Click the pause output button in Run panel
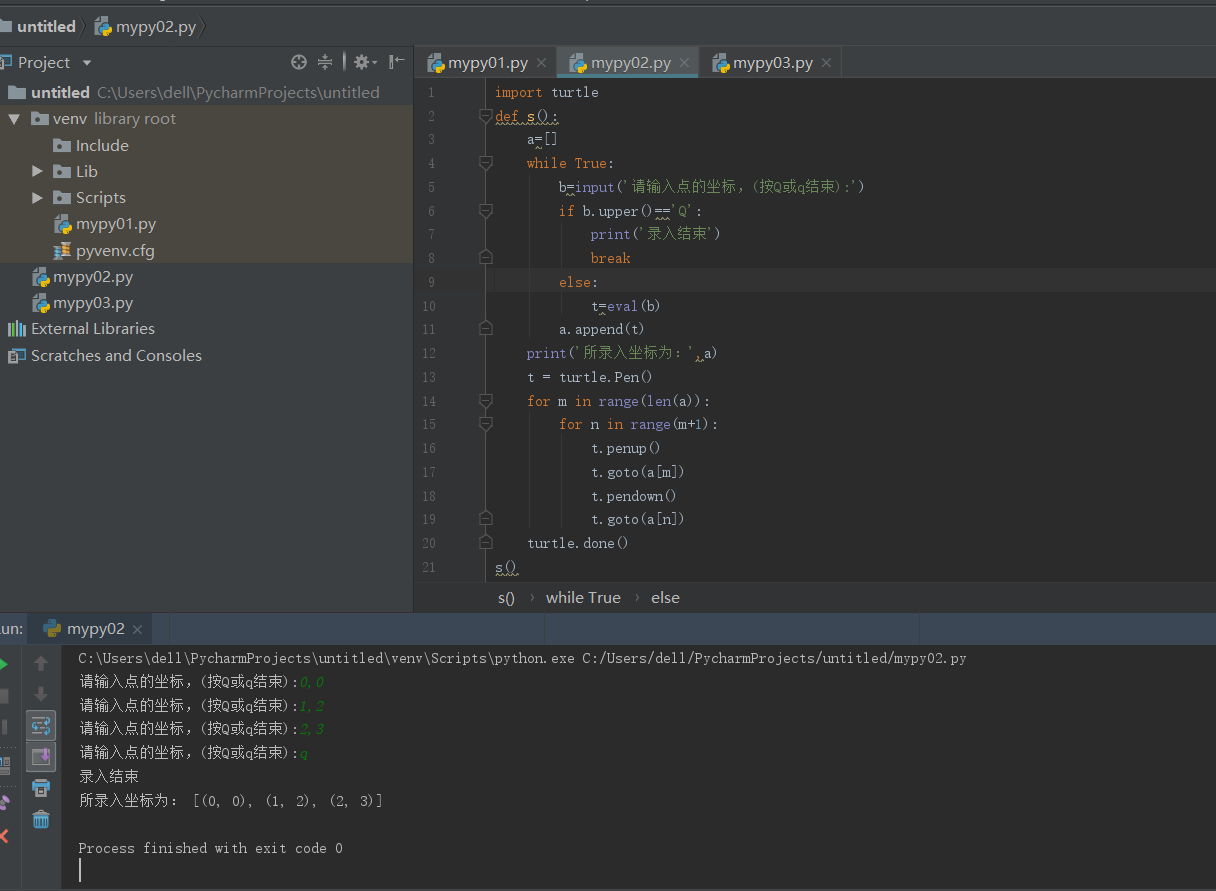 click(3, 727)
